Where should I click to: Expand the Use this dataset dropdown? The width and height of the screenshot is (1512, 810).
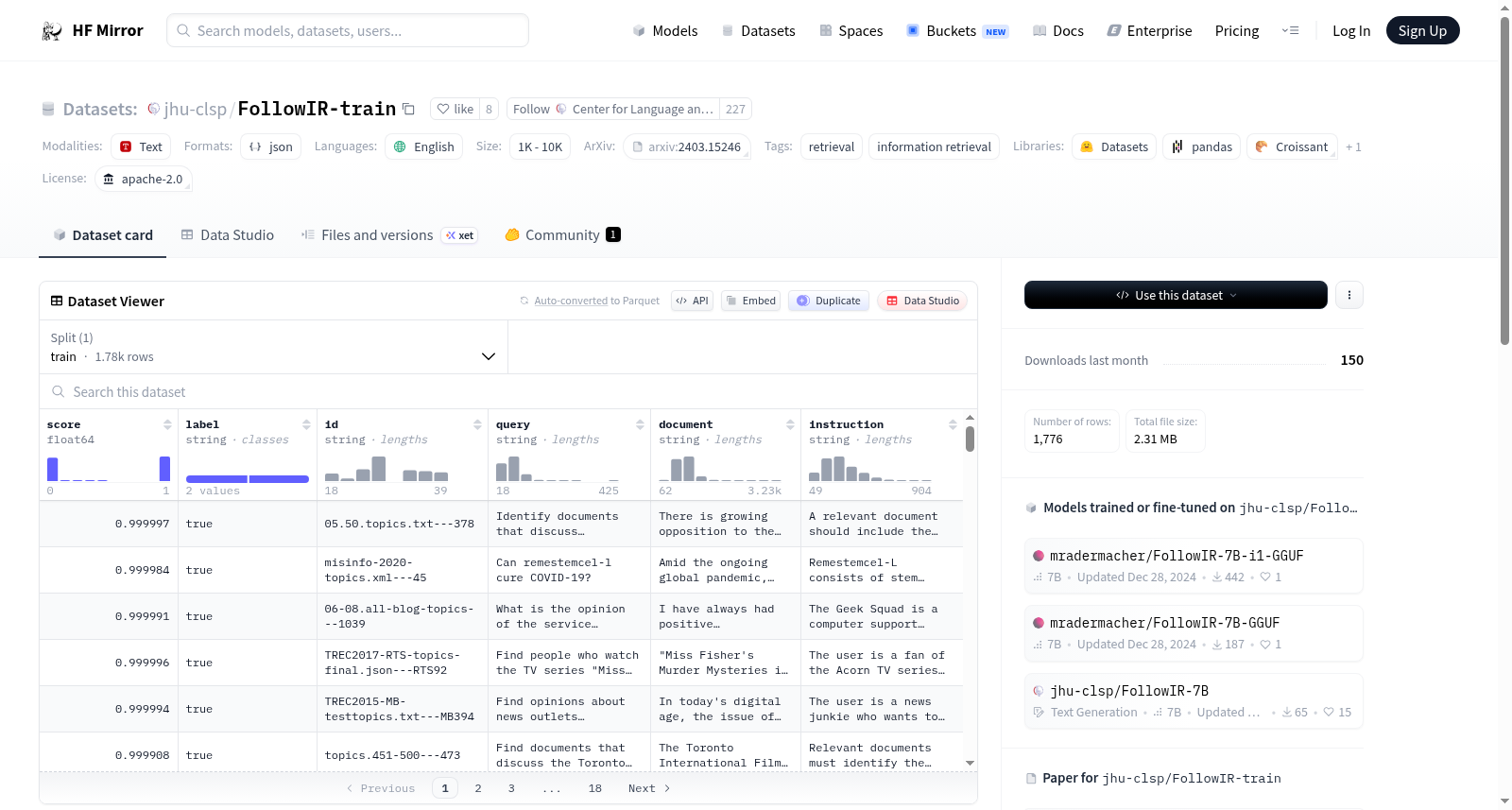point(1176,295)
